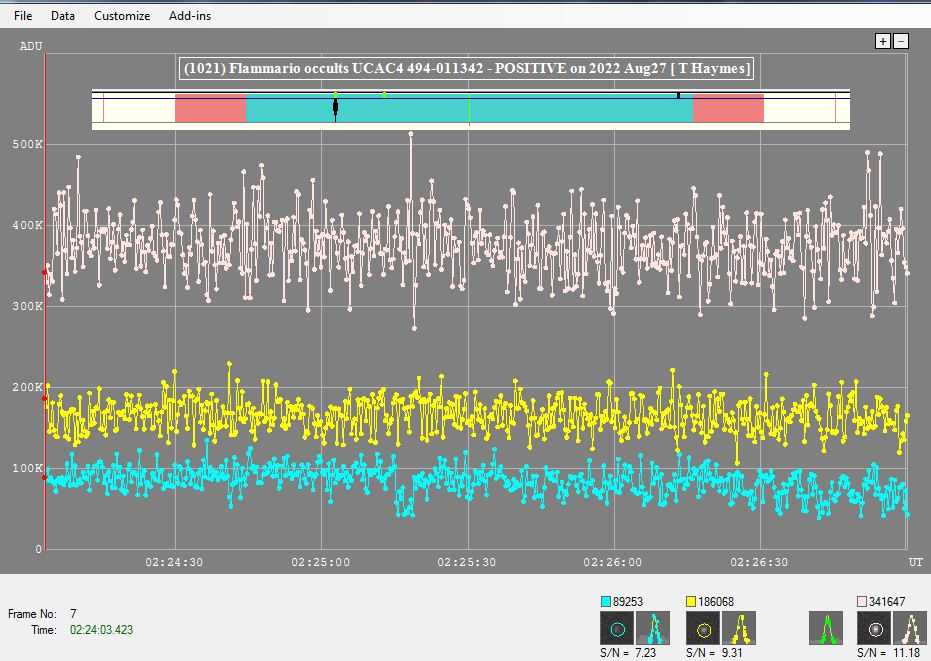Click the plus zoom-in button
Image resolution: width=931 pixels, height=661 pixels.
coord(882,41)
